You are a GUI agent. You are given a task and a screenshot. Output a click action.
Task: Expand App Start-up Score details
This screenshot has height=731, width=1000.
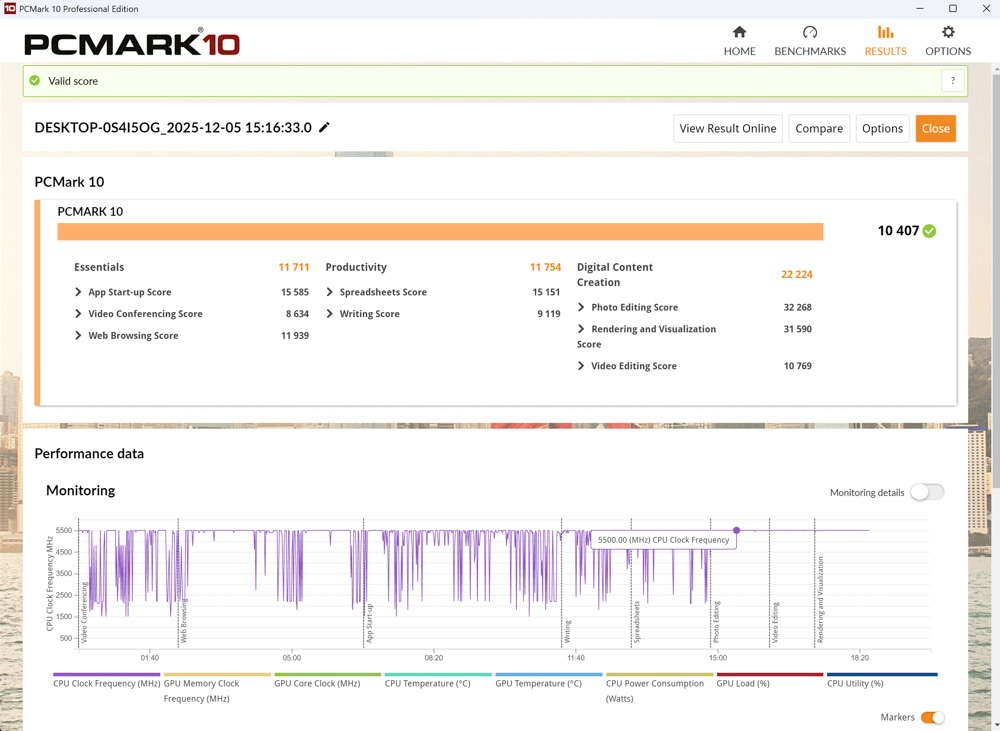(79, 292)
